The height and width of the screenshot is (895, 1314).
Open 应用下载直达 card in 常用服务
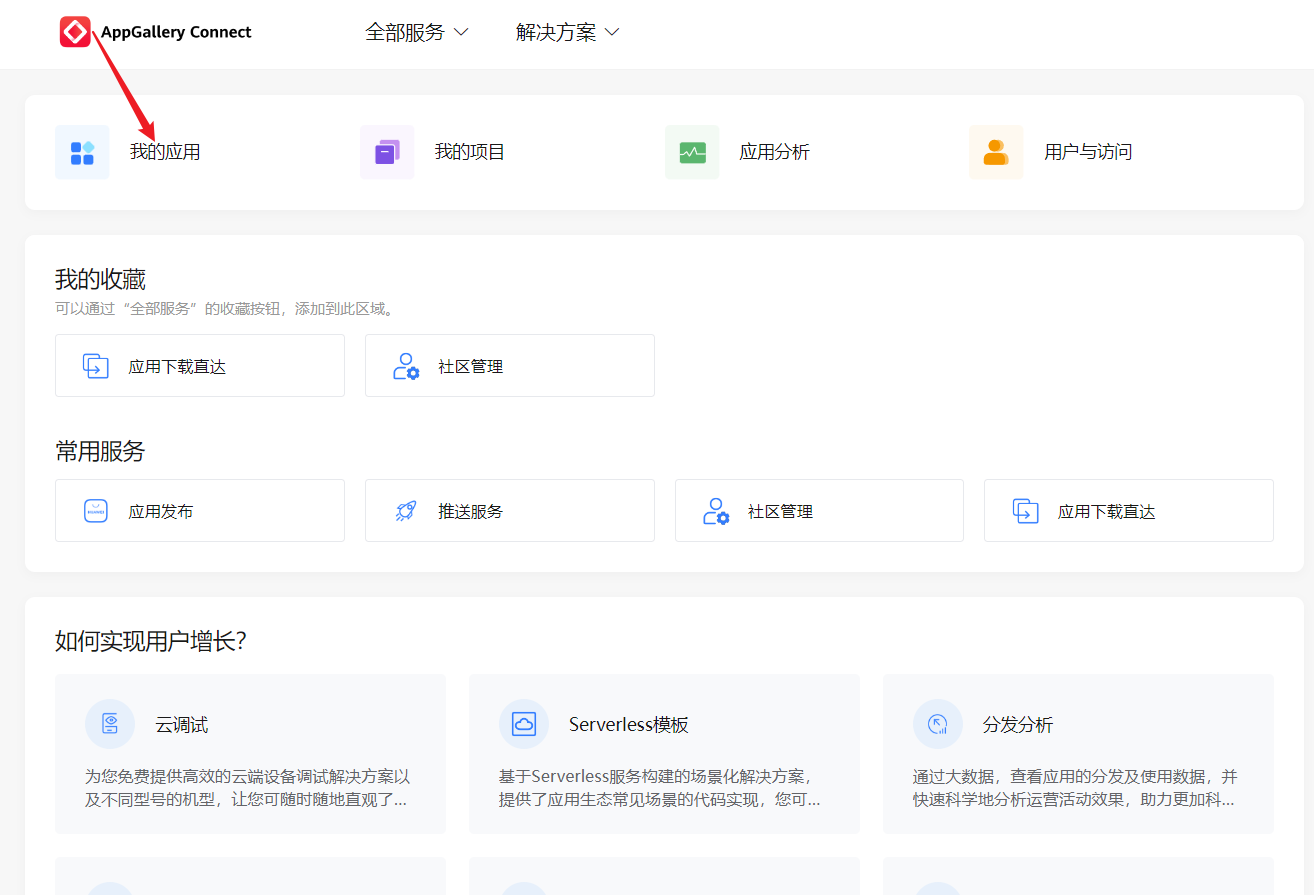click(x=1129, y=511)
